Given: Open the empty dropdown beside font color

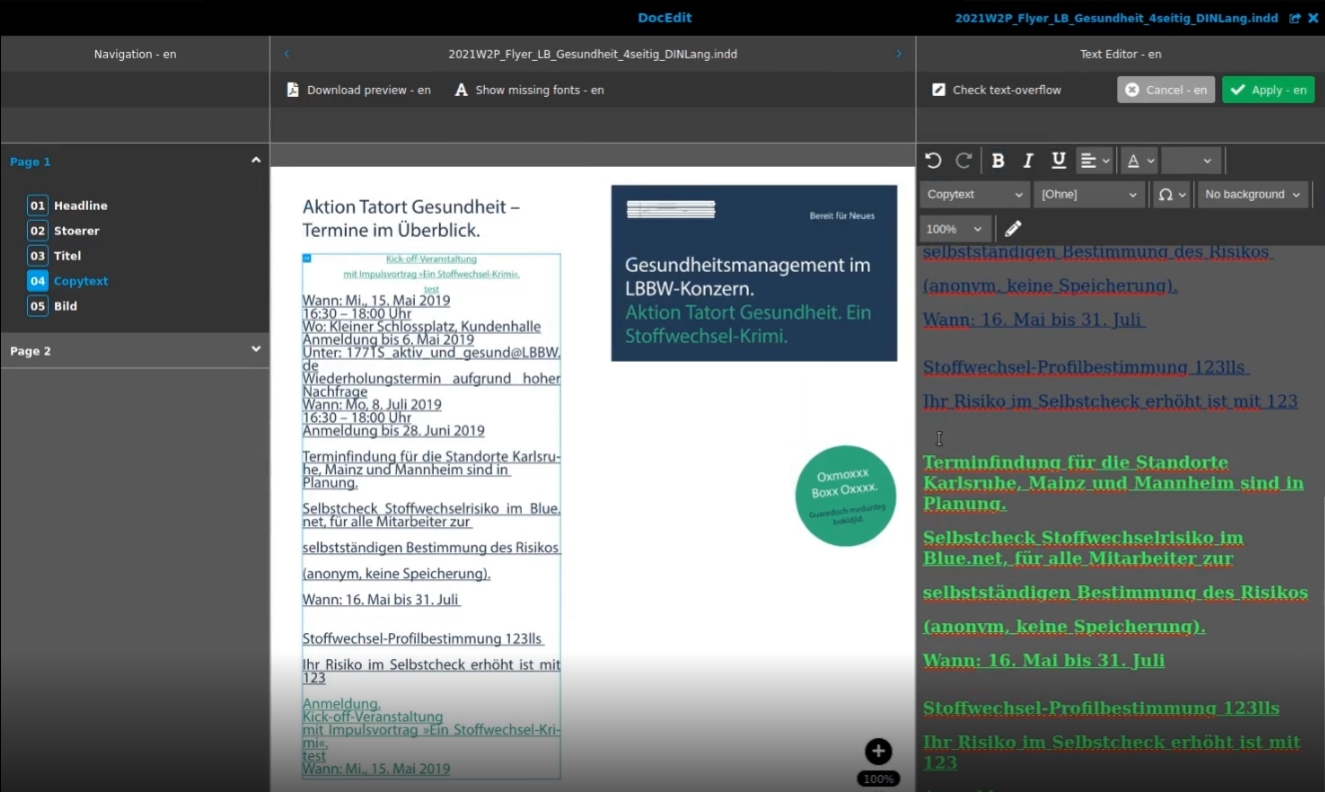Looking at the screenshot, I should click(1192, 161).
